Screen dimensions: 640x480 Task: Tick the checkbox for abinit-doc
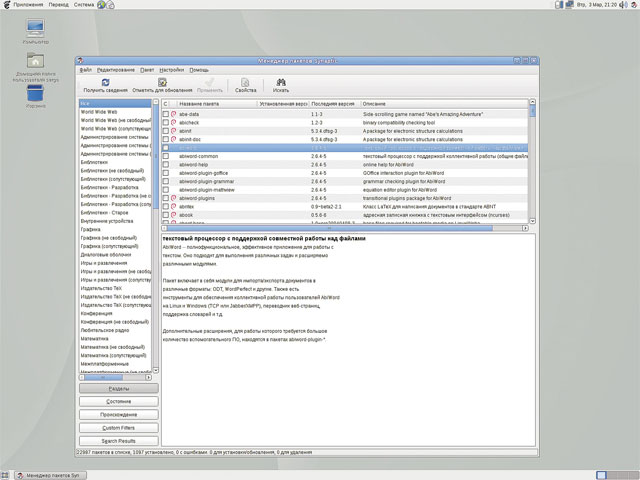point(166,139)
